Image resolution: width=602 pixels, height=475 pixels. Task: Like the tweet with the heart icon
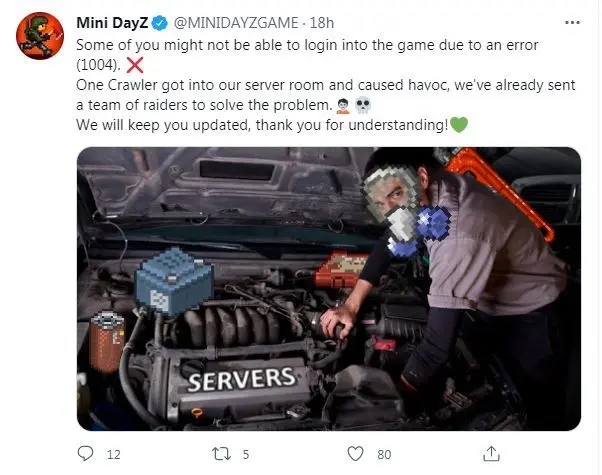(x=355, y=453)
